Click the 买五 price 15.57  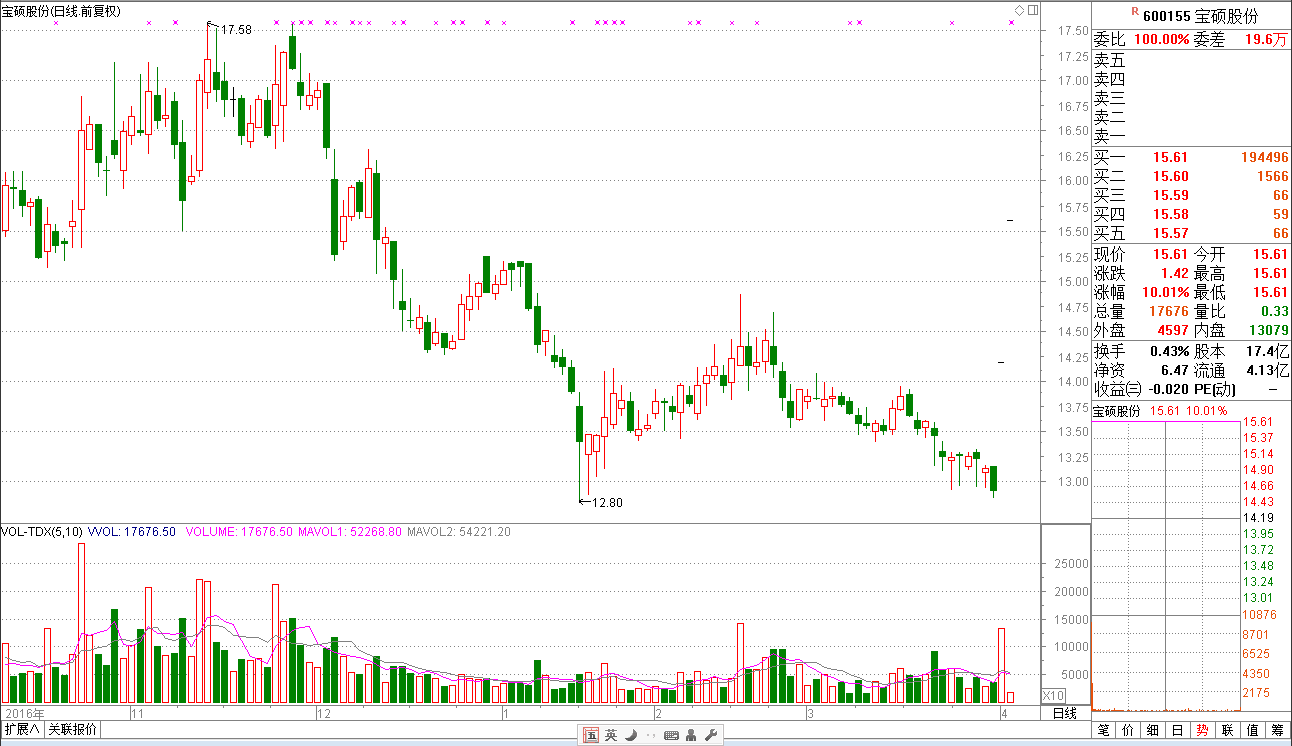(x=1171, y=234)
